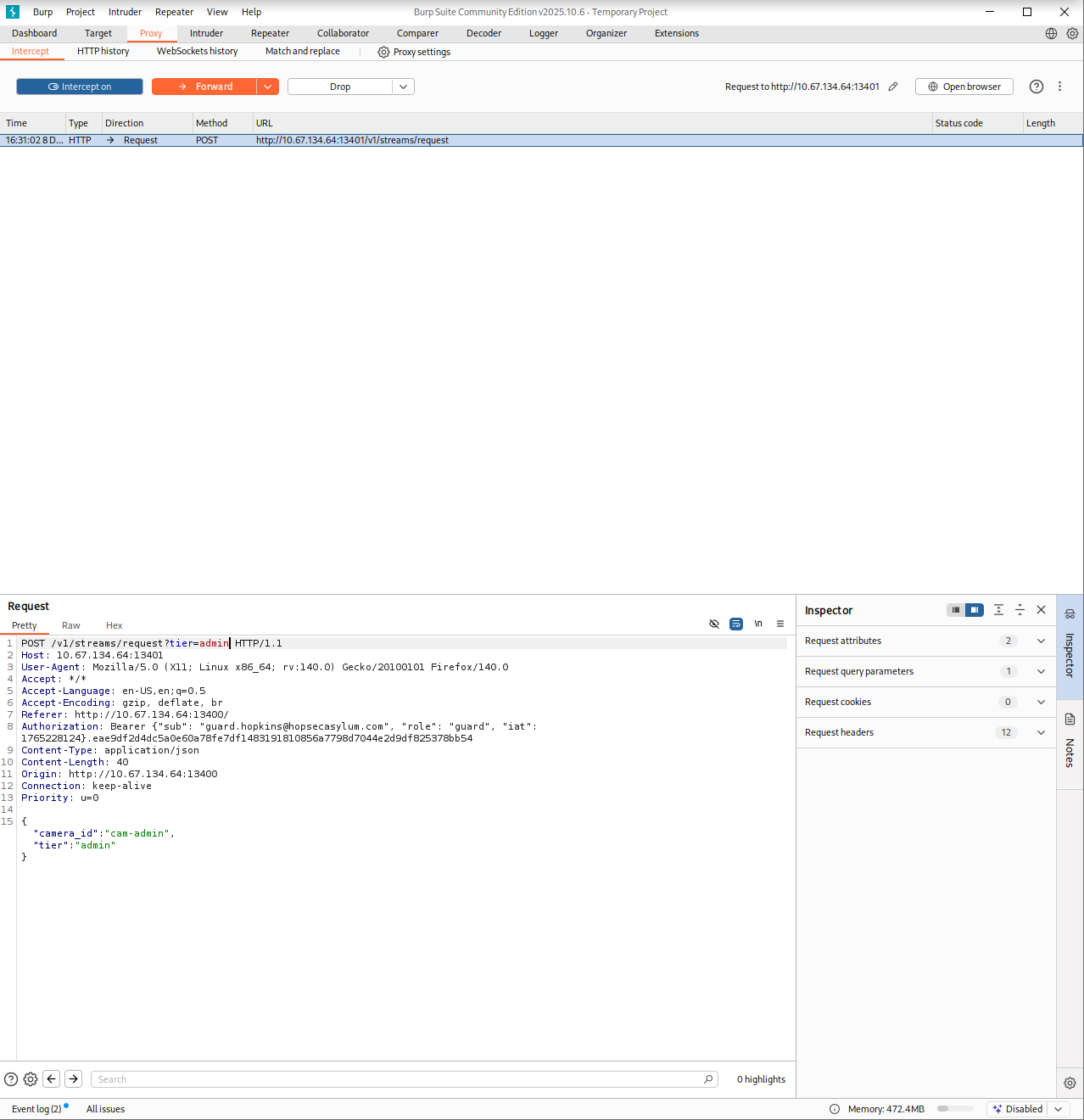Open the Drop button dropdown arrow
The width and height of the screenshot is (1084, 1120).
click(404, 87)
